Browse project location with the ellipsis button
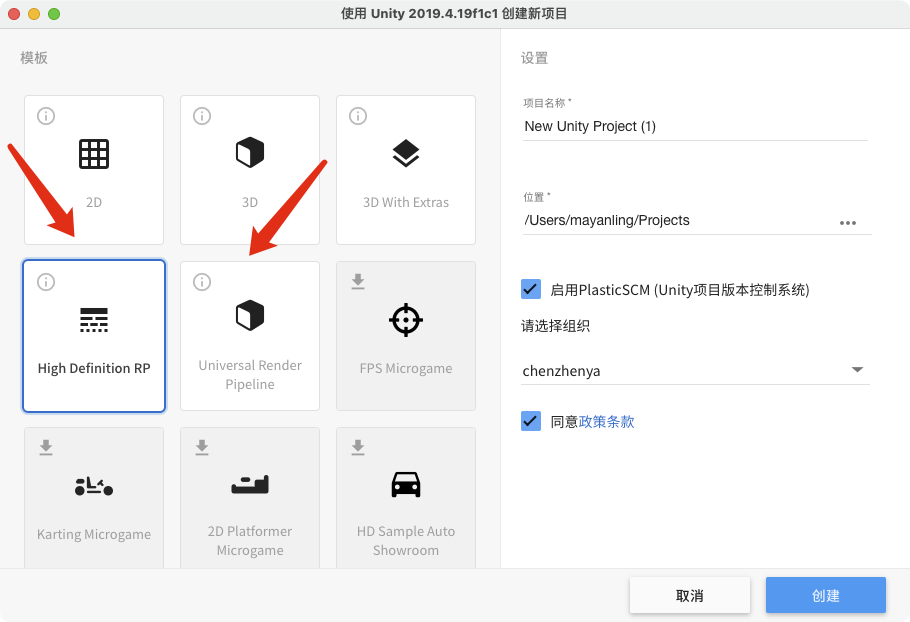The height and width of the screenshot is (622, 910). click(x=848, y=223)
